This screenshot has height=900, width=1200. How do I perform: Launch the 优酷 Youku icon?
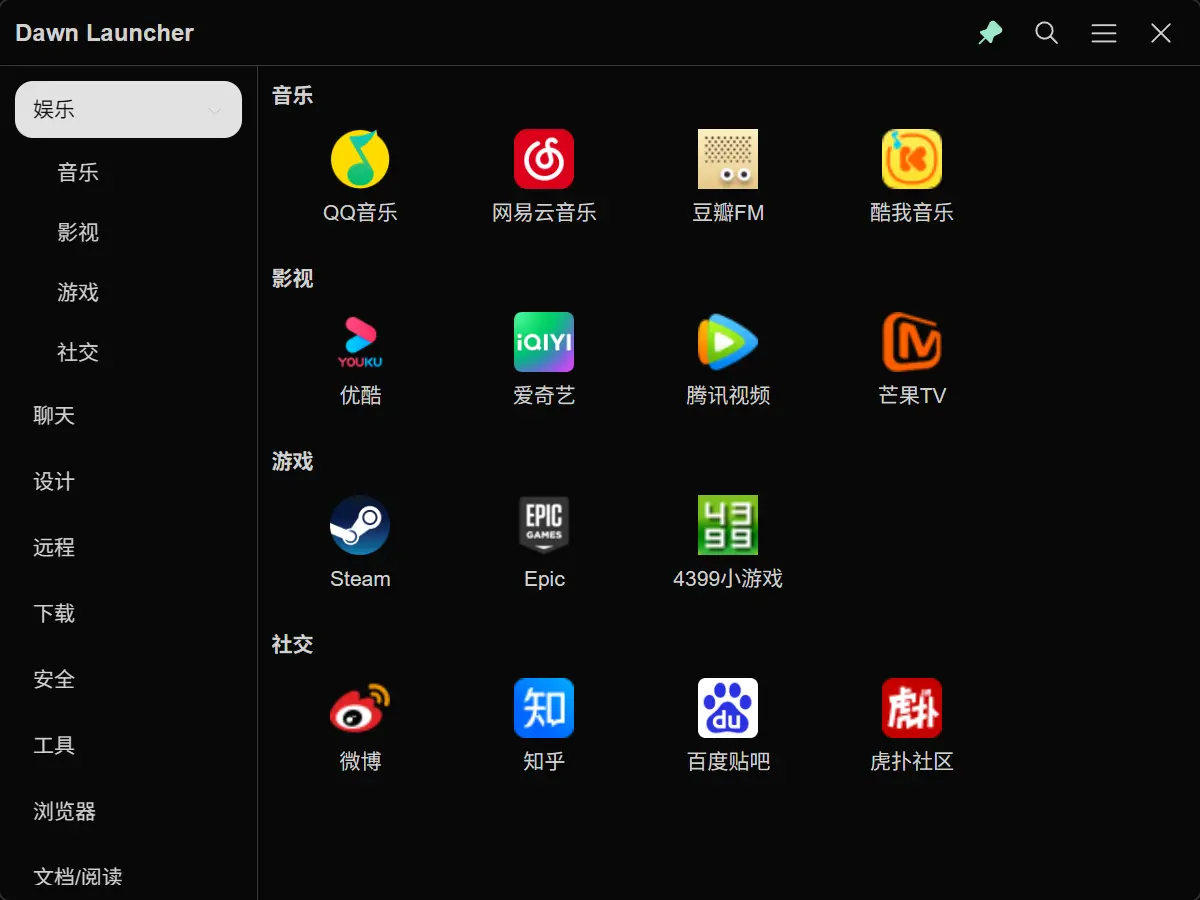click(x=360, y=342)
